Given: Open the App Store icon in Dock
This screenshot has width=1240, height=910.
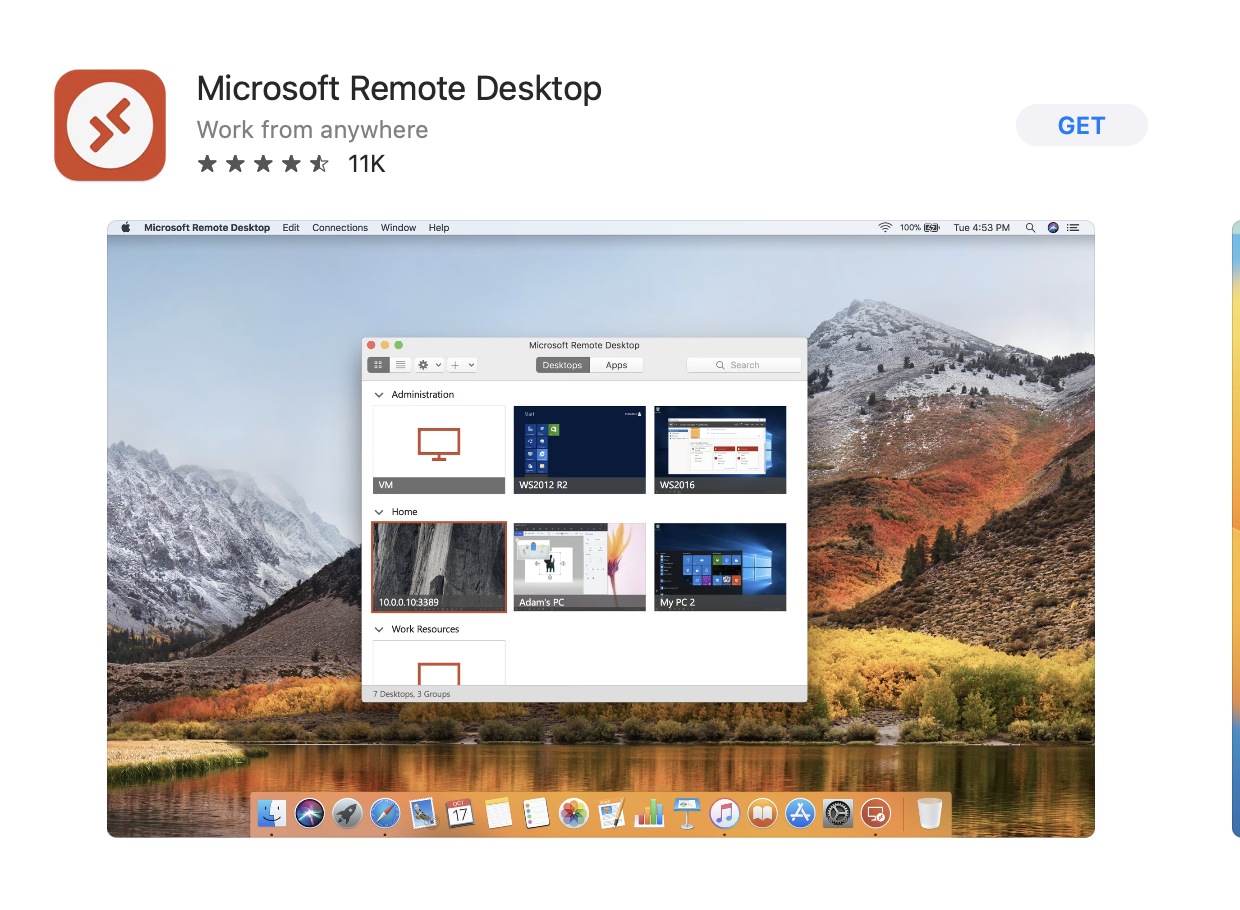Looking at the screenshot, I should pos(799,812).
